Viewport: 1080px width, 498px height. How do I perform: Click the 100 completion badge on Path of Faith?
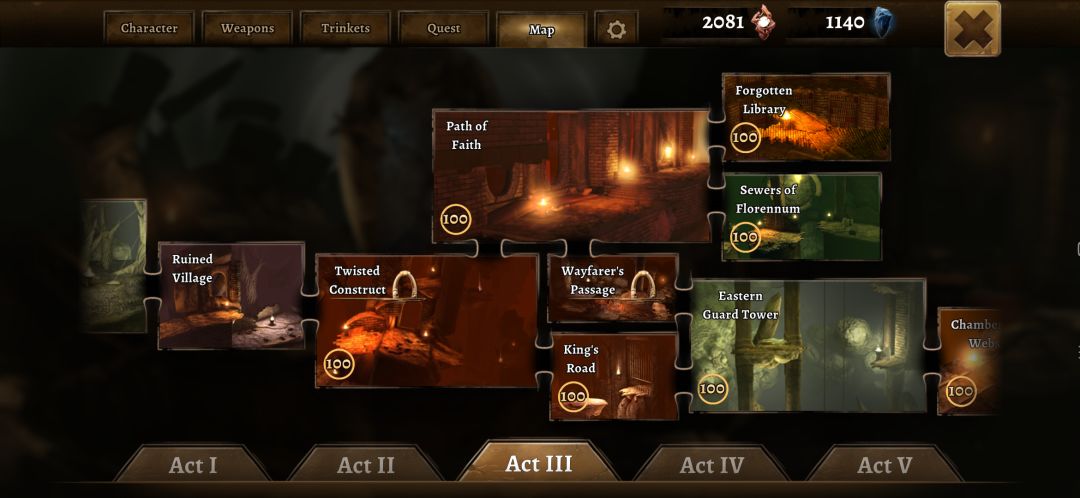pos(455,220)
